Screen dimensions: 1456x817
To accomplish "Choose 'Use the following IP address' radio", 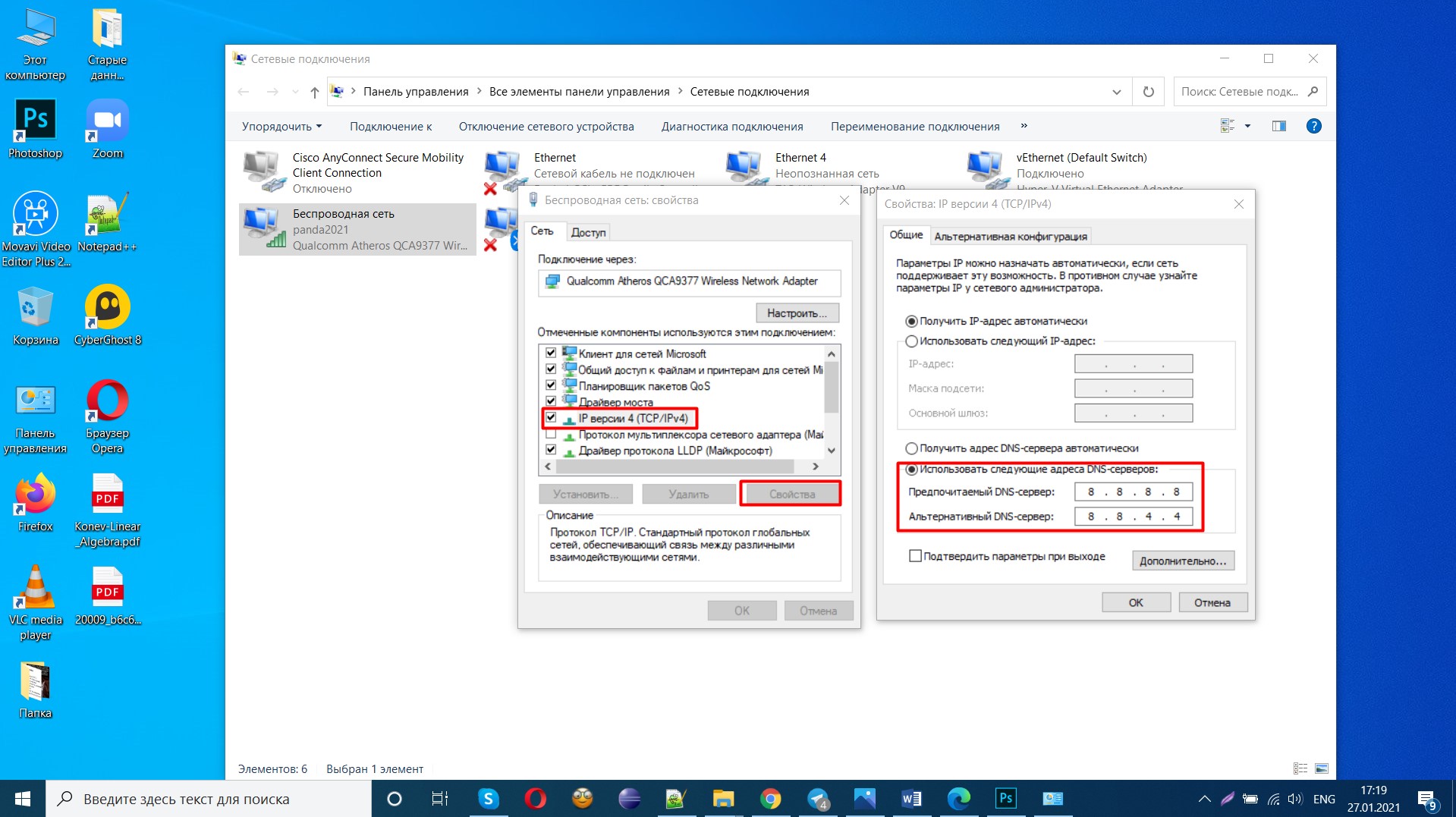I will coord(912,341).
